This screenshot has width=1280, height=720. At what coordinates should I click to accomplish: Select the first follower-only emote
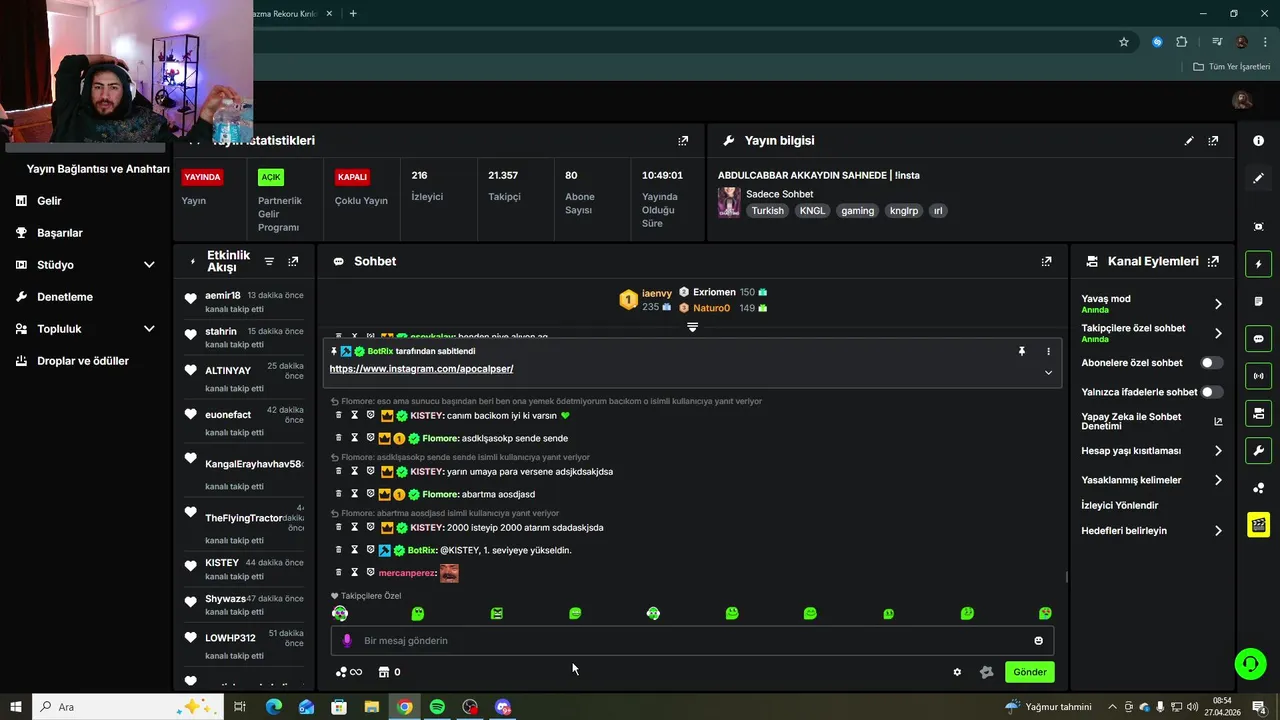(340, 613)
